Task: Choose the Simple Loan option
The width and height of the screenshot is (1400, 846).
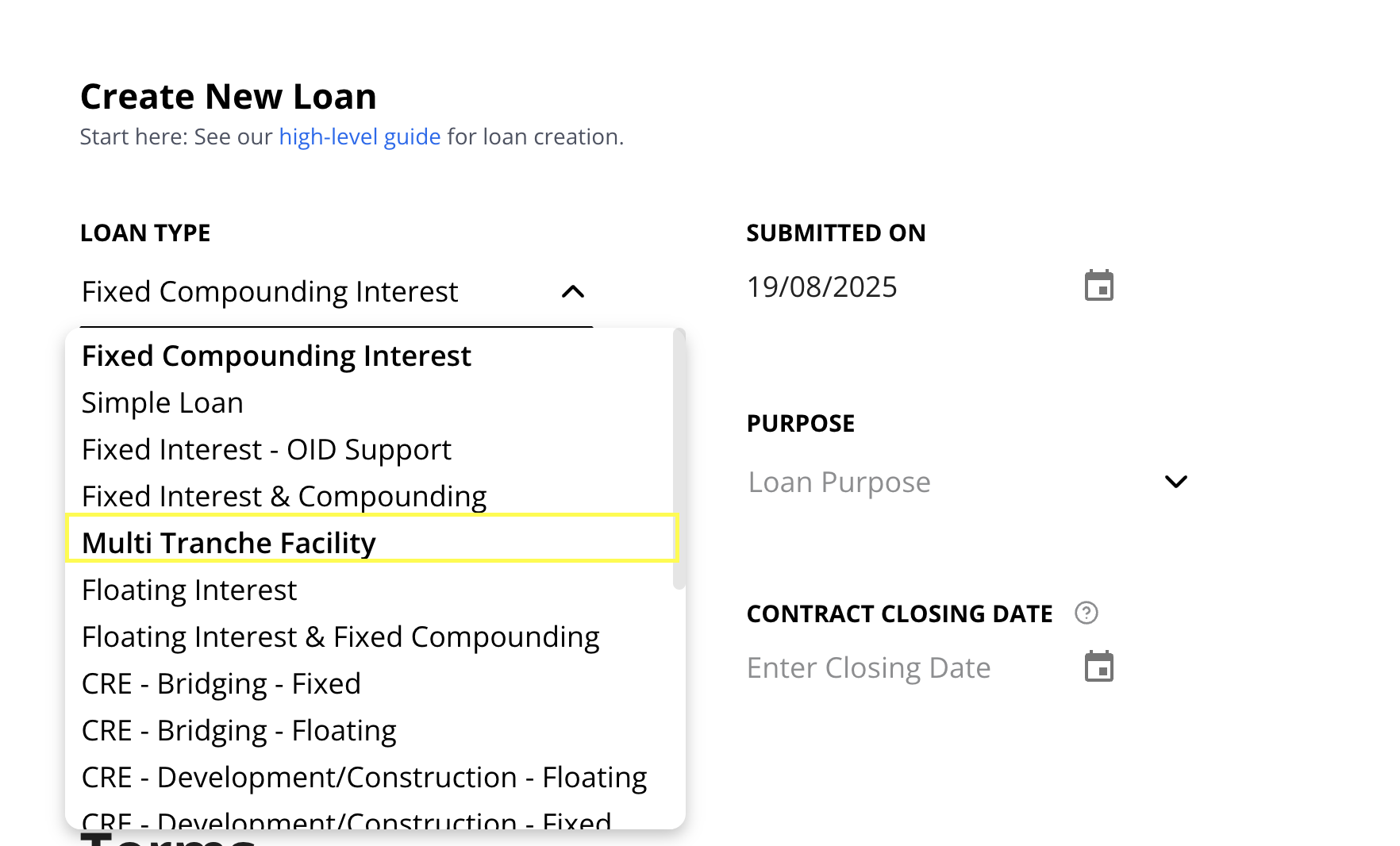Action: [x=163, y=403]
